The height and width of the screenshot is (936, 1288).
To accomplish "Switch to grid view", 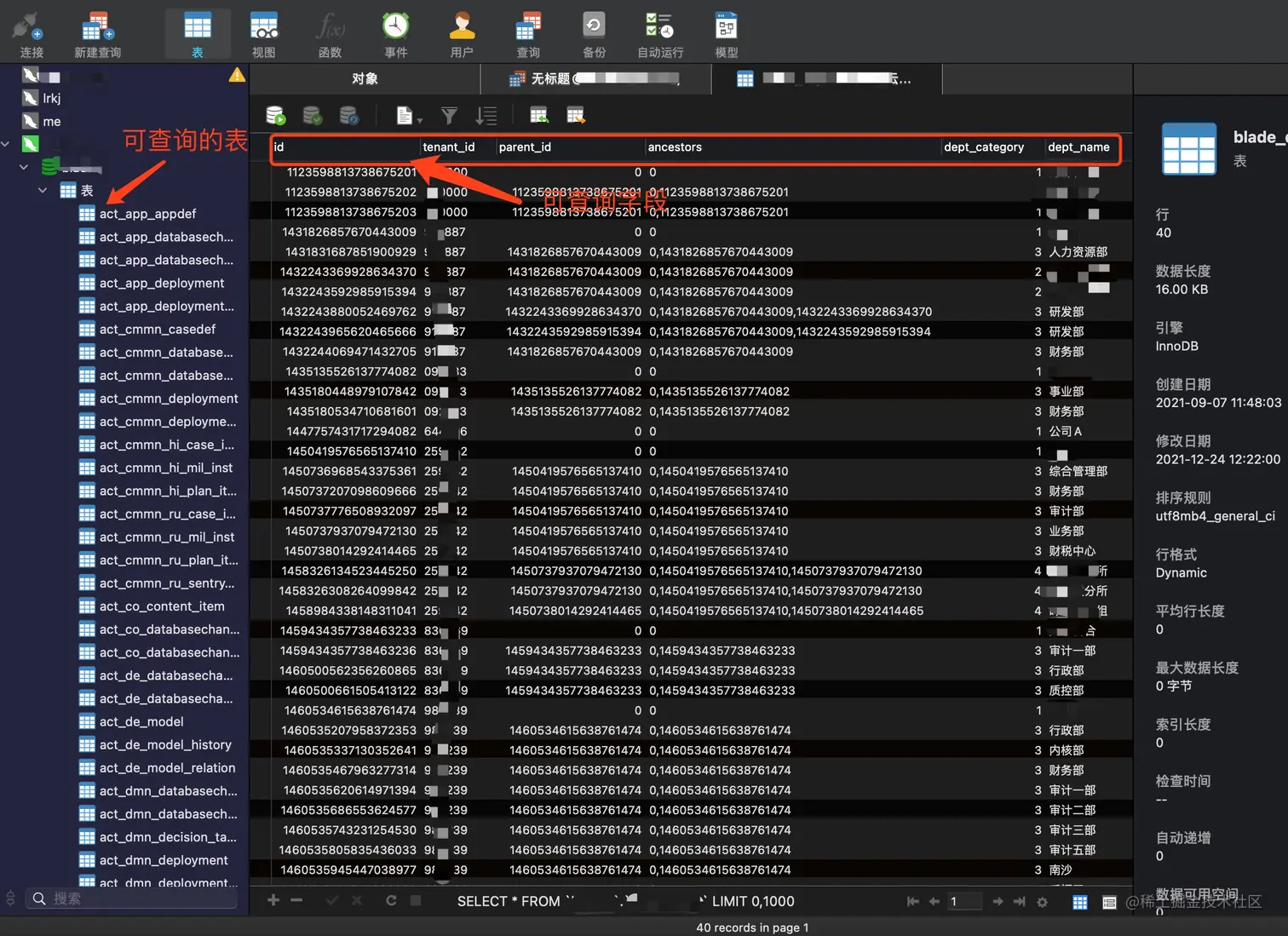I will click(1080, 902).
